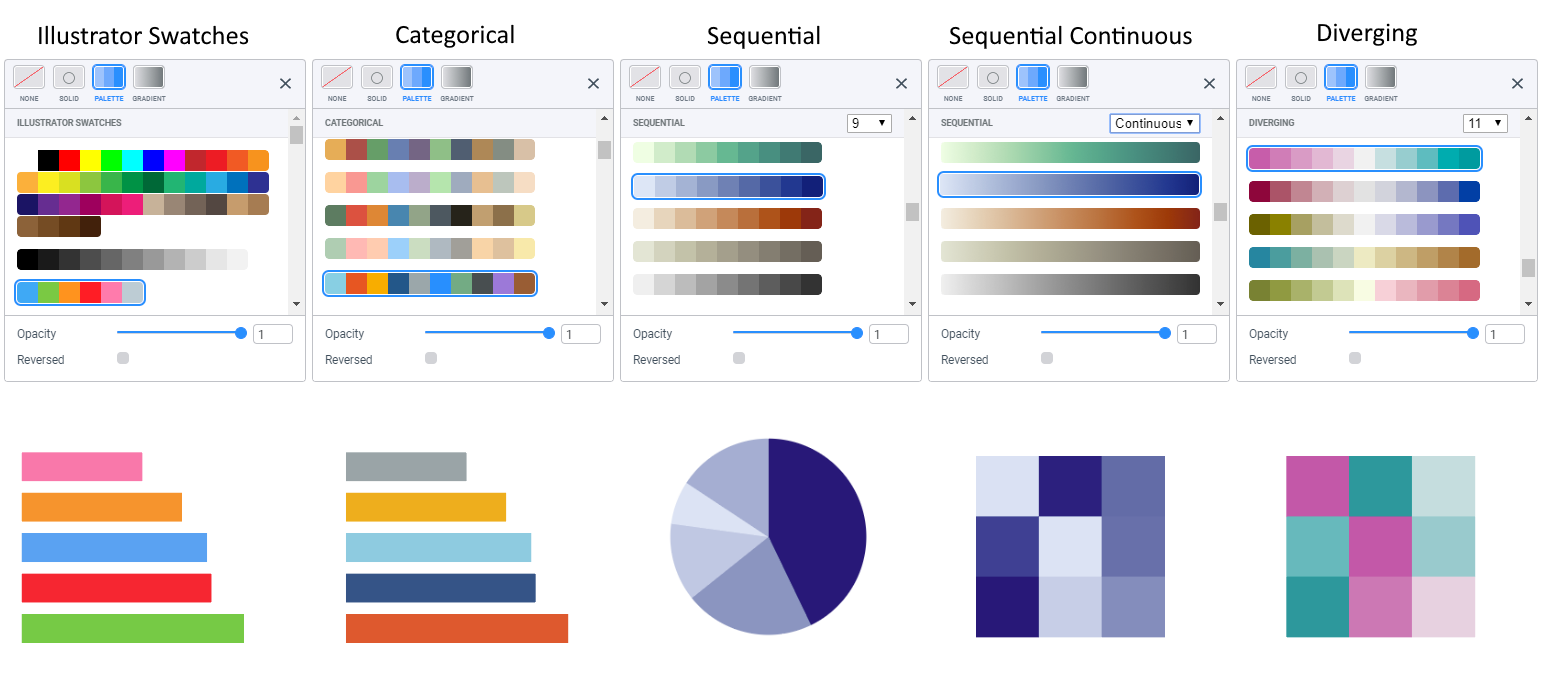Close the Categorical palette panel
Image resolution: width=1543 pixels, height=677 pixels.
tap(593, 84)
